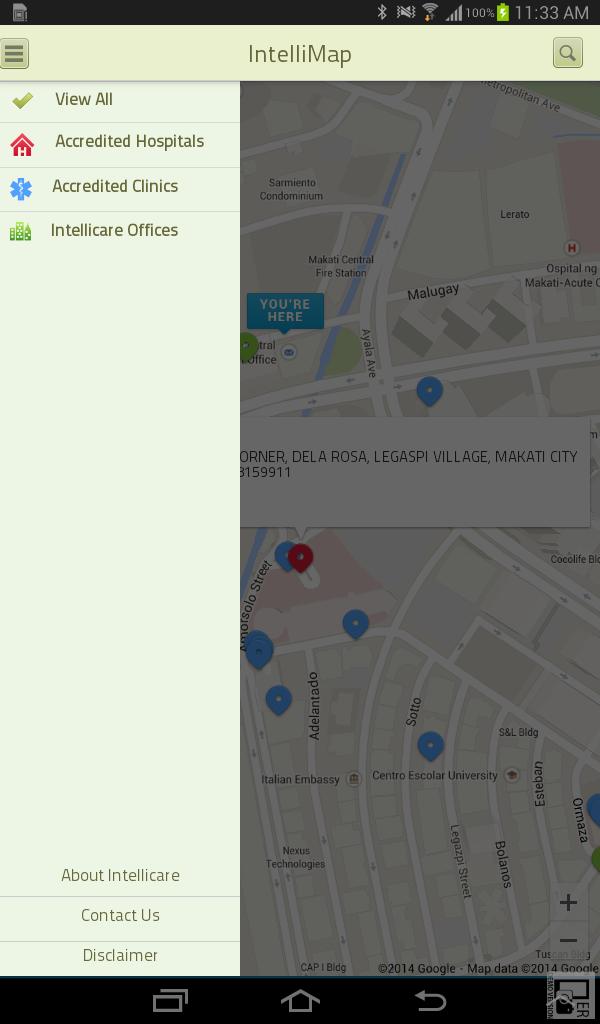
Task: Tap the blue clinic star icon
Action: (x=21, y=188)
